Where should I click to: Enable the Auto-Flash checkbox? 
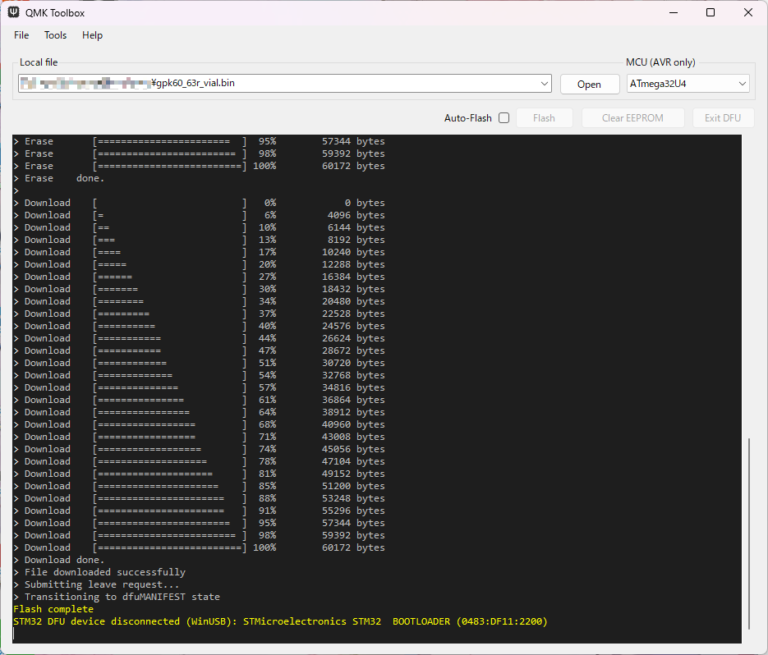pos(504,118)
